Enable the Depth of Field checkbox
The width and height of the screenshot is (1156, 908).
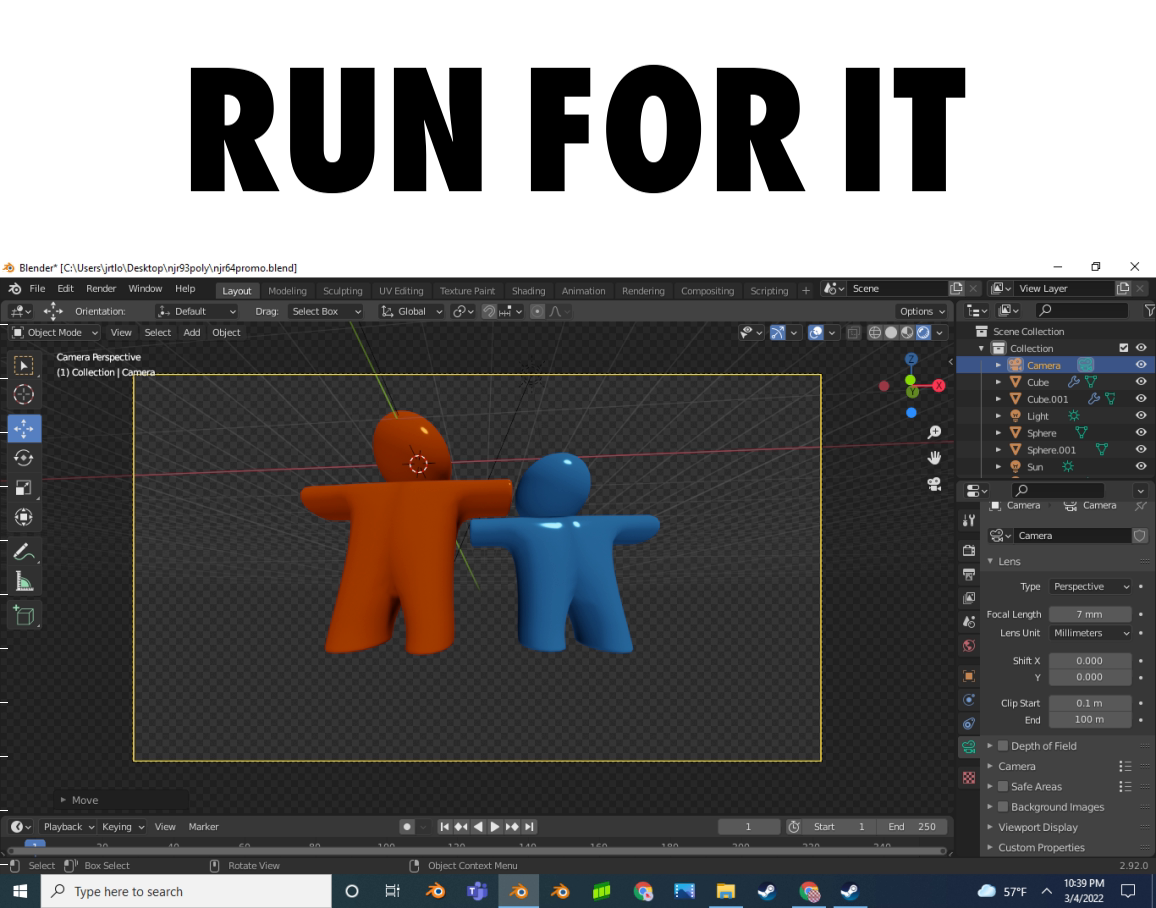1003,746
